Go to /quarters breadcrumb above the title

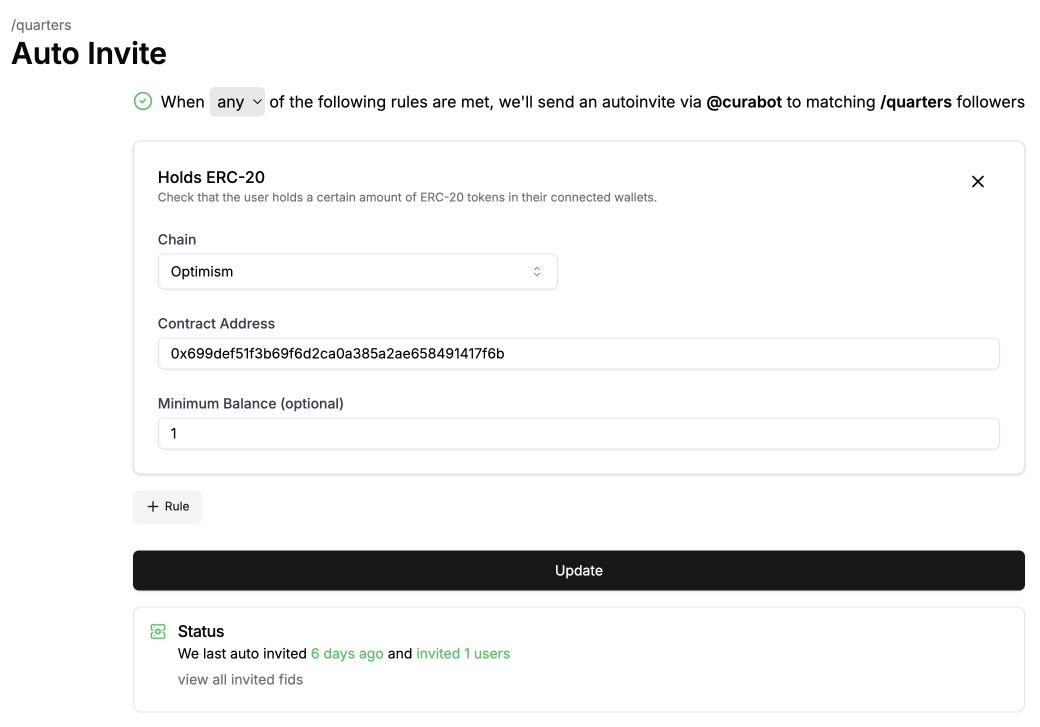pyautogui.click(x=41, y=25)
